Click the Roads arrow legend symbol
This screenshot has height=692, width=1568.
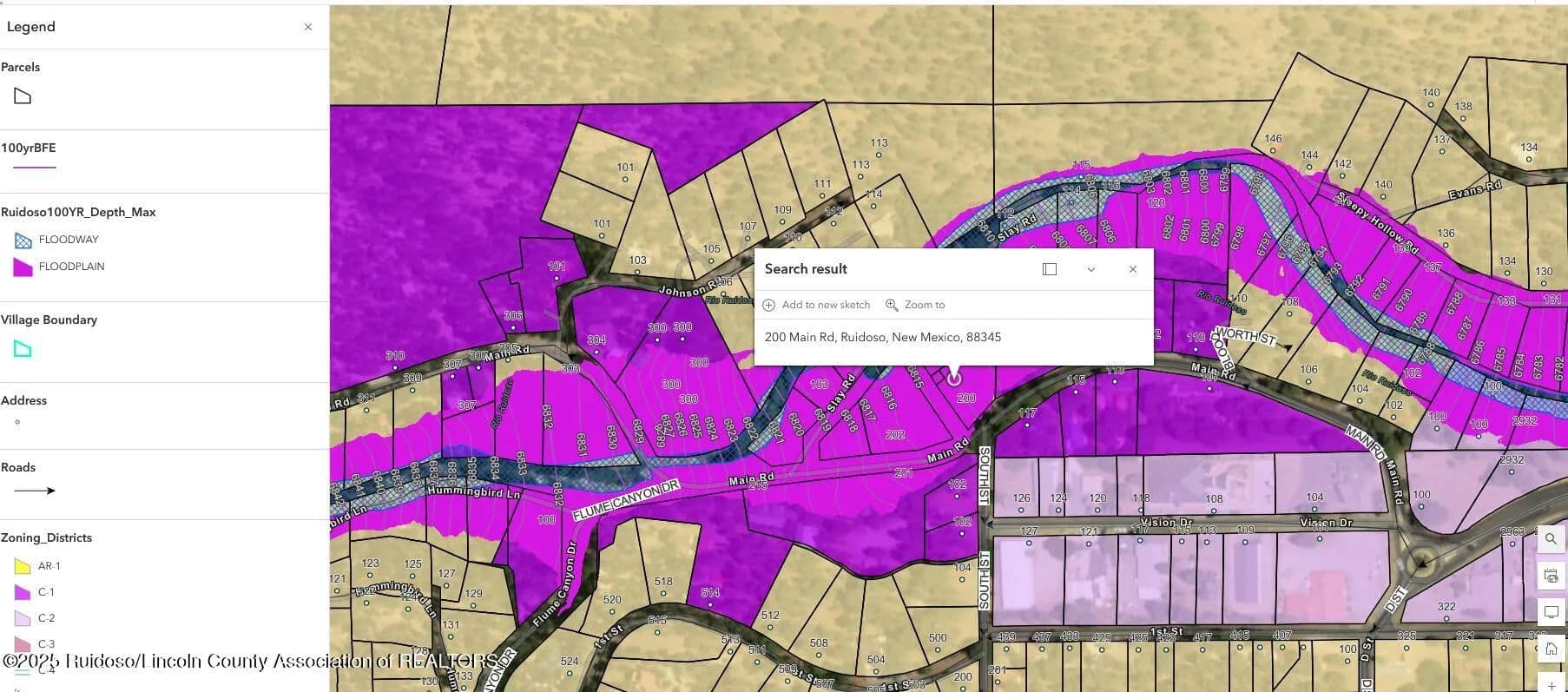click(35, 491)
